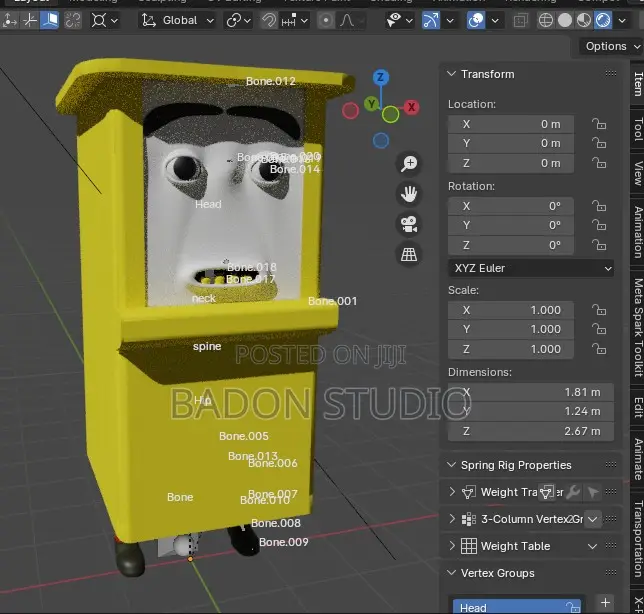Lock the Location Z value
644x614 pixels.
[x=599, y=163]
